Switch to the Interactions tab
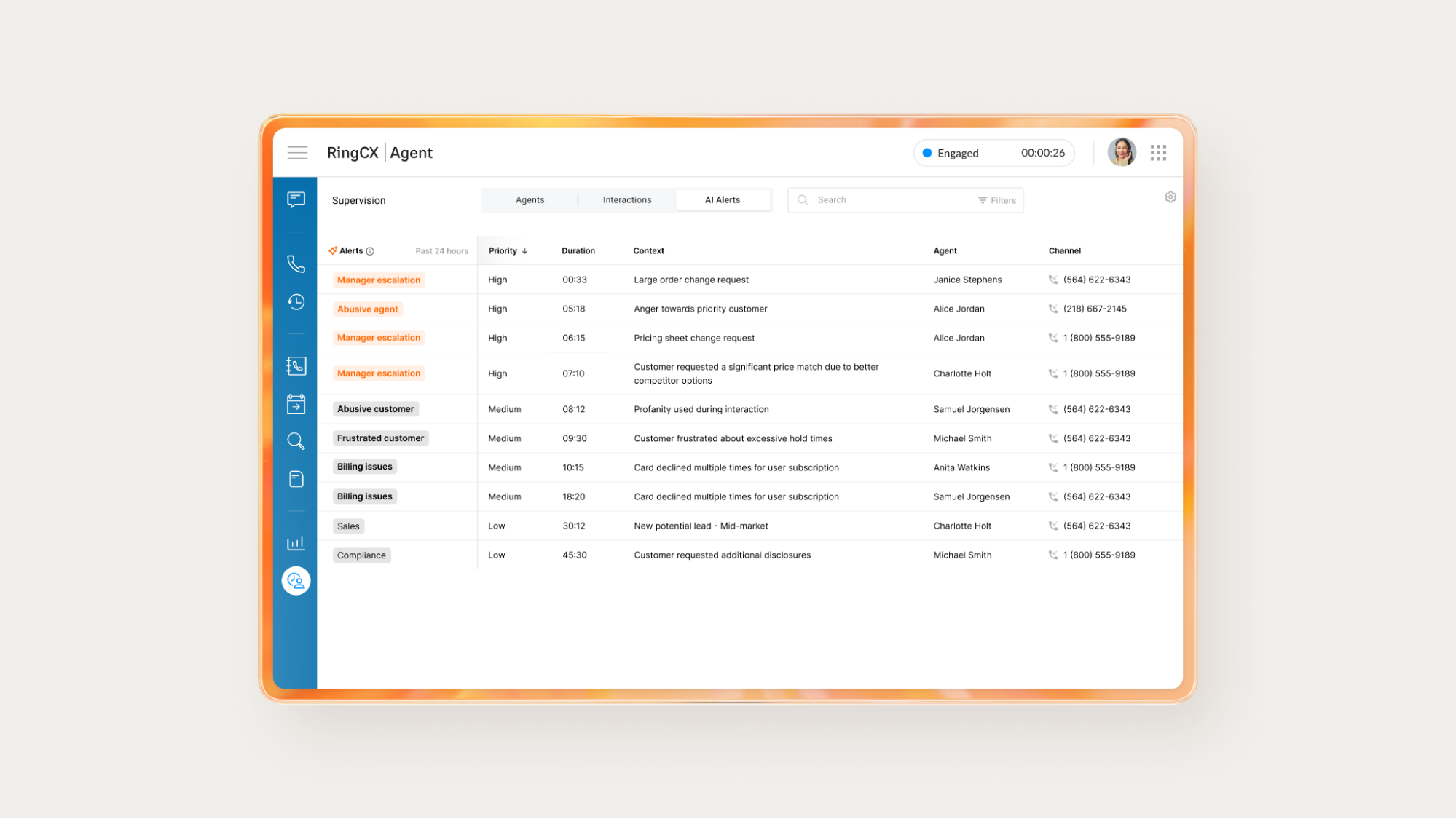Screen dimensions: 1456x819 pyautogui.click(x=627, y=199)
